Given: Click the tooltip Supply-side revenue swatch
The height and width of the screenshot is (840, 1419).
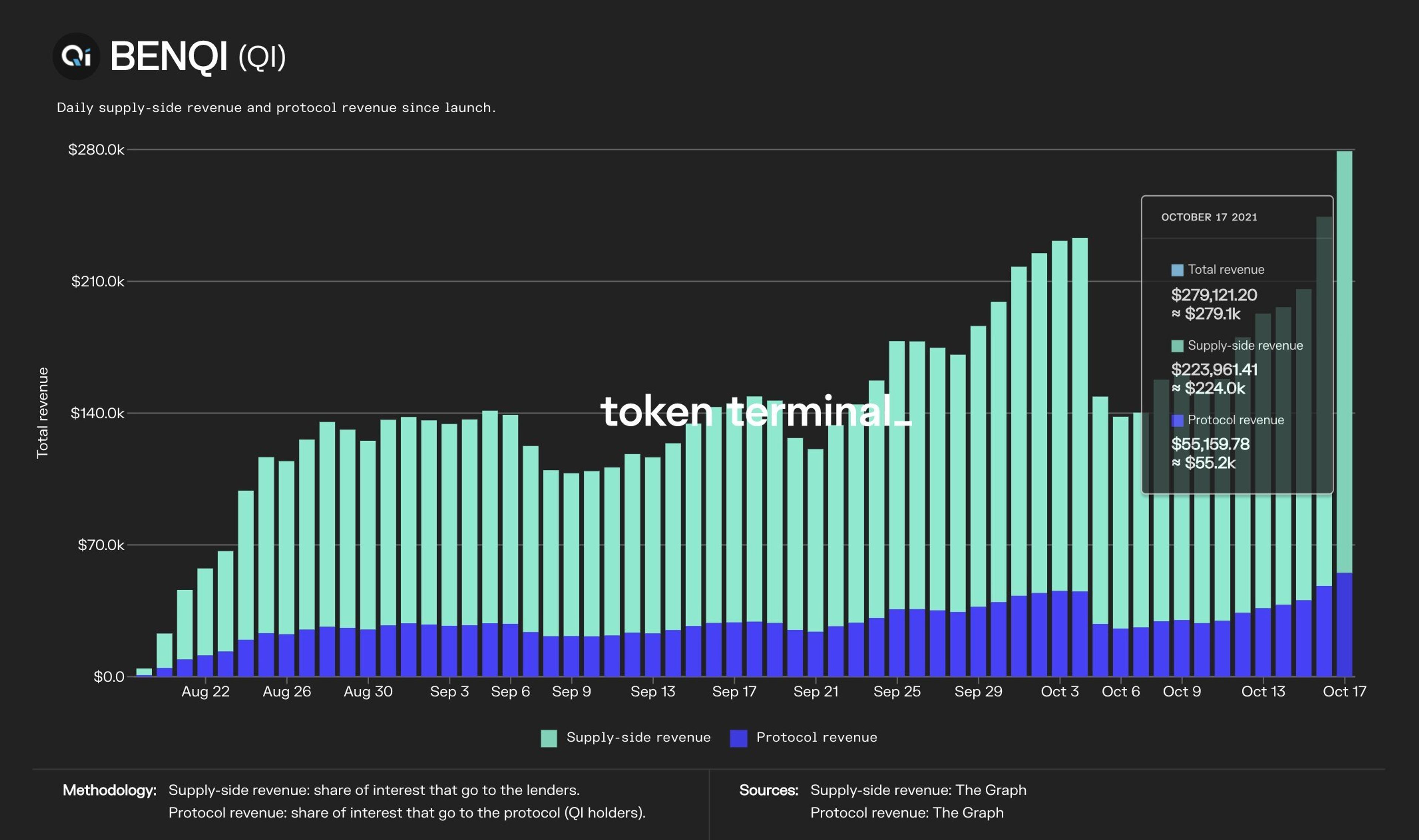Looking at the screenshot, I should click(1177, 346).
